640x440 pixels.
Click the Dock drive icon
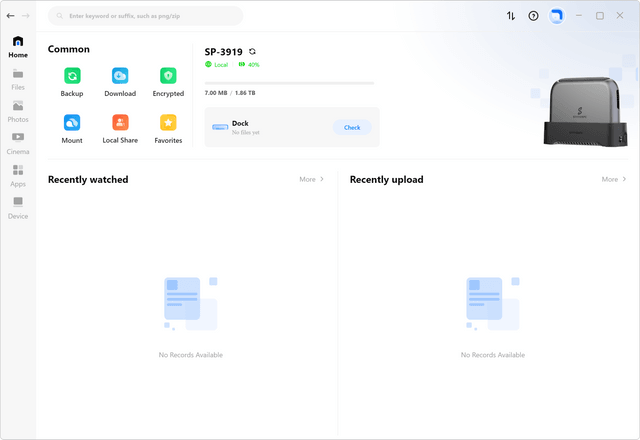coord(220,127)
